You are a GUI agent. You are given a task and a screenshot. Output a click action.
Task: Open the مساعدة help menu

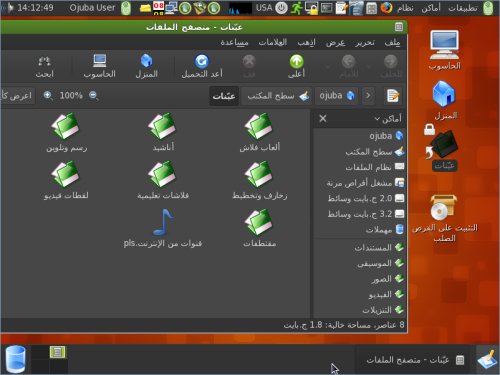point(234,43)
